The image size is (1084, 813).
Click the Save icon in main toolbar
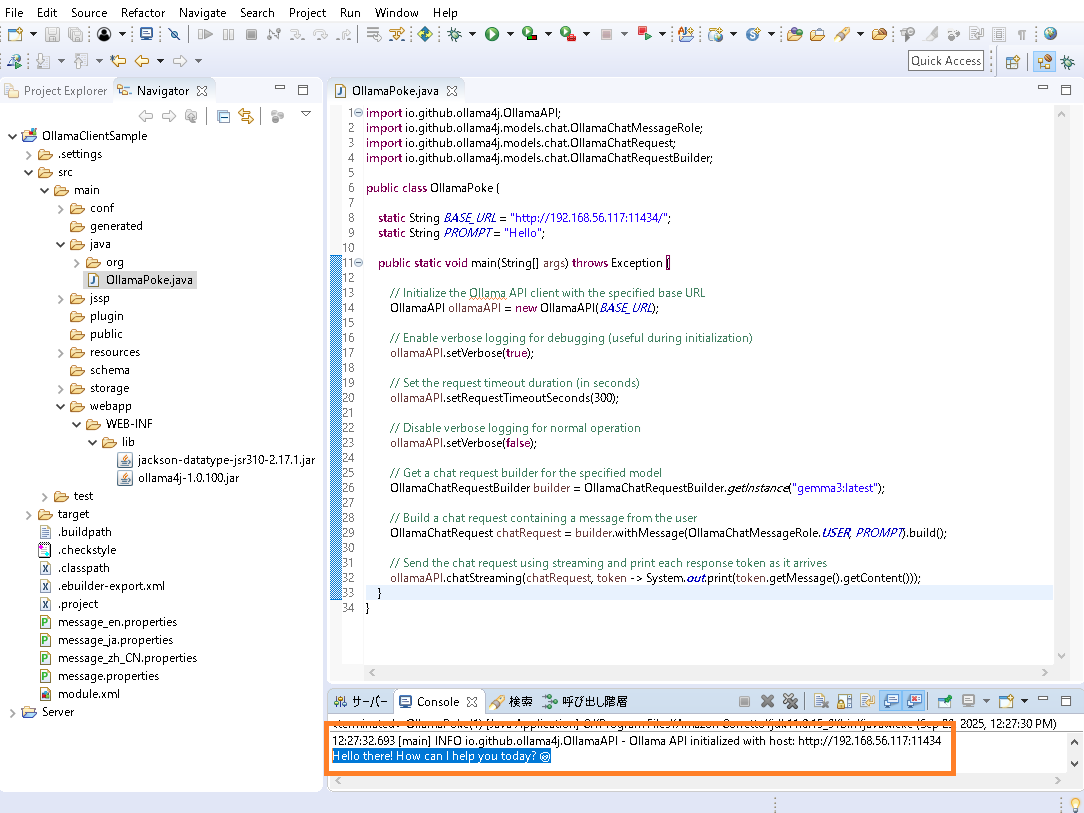(52, 34)
